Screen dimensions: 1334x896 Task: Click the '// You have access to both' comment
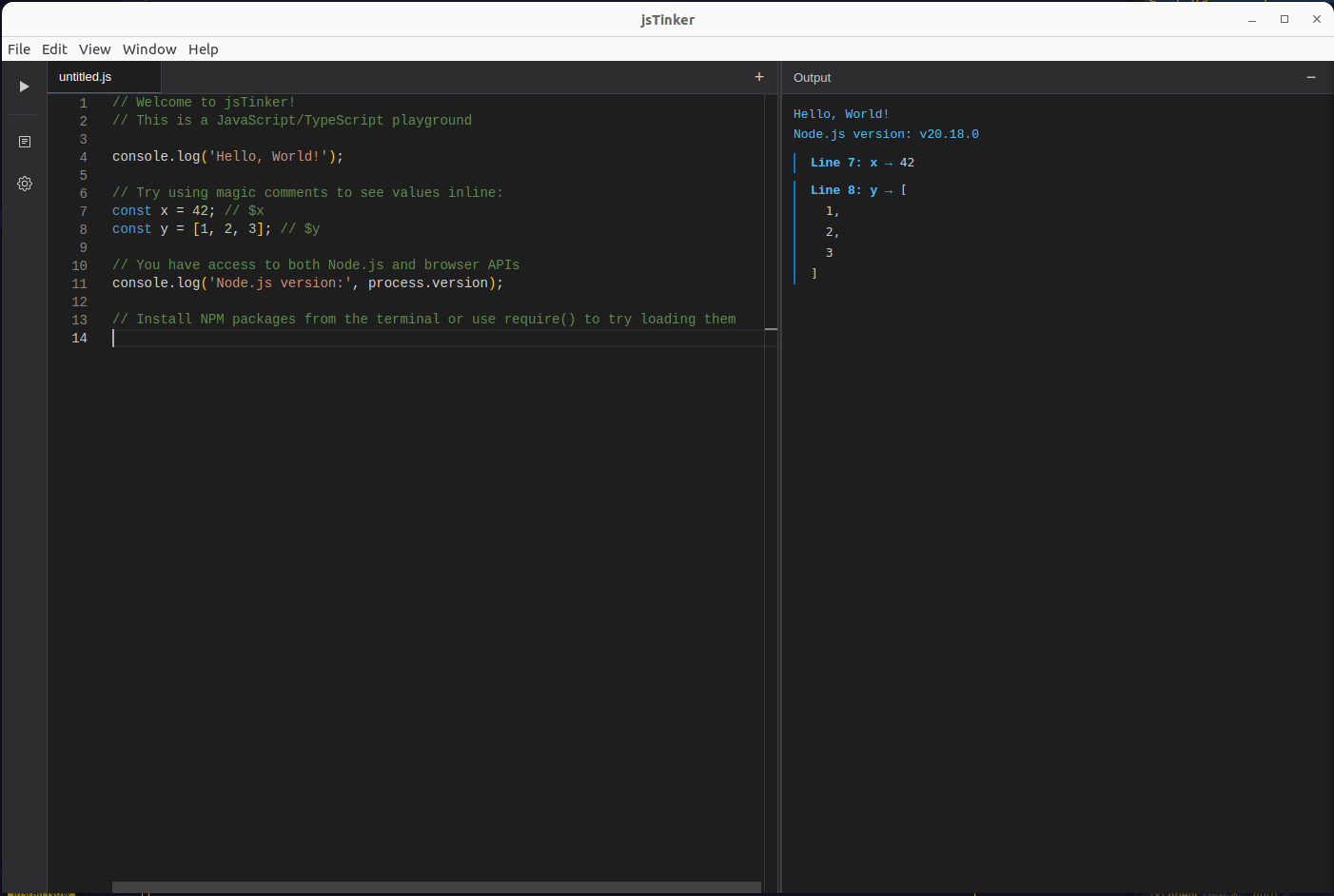[x=316, y=265]
